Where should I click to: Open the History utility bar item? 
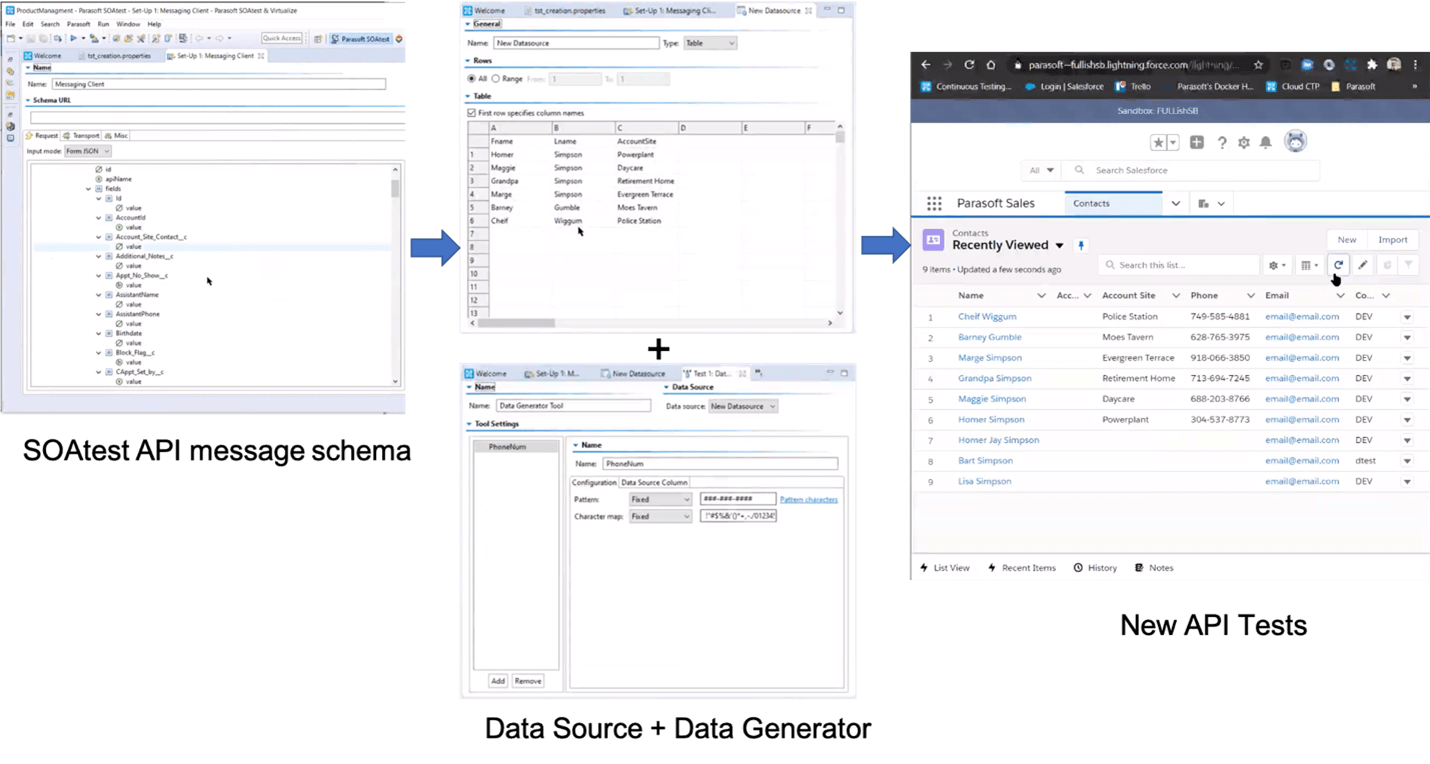click(1095, 568)
